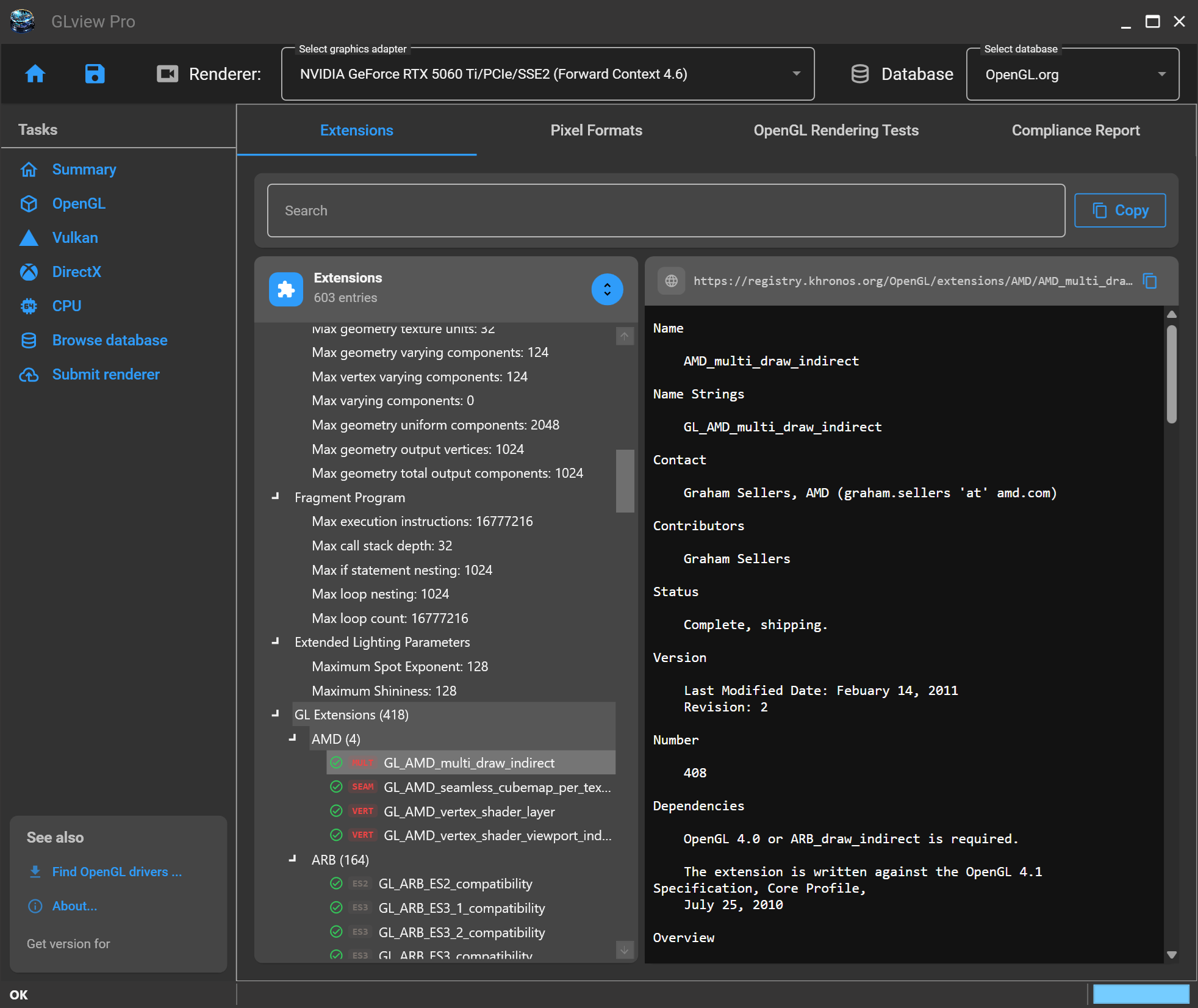This screenshot has height=1008, width=1198.
Task: Collapse the ARB (164) group
Action: pyautogui.click(x=293, y=859)
